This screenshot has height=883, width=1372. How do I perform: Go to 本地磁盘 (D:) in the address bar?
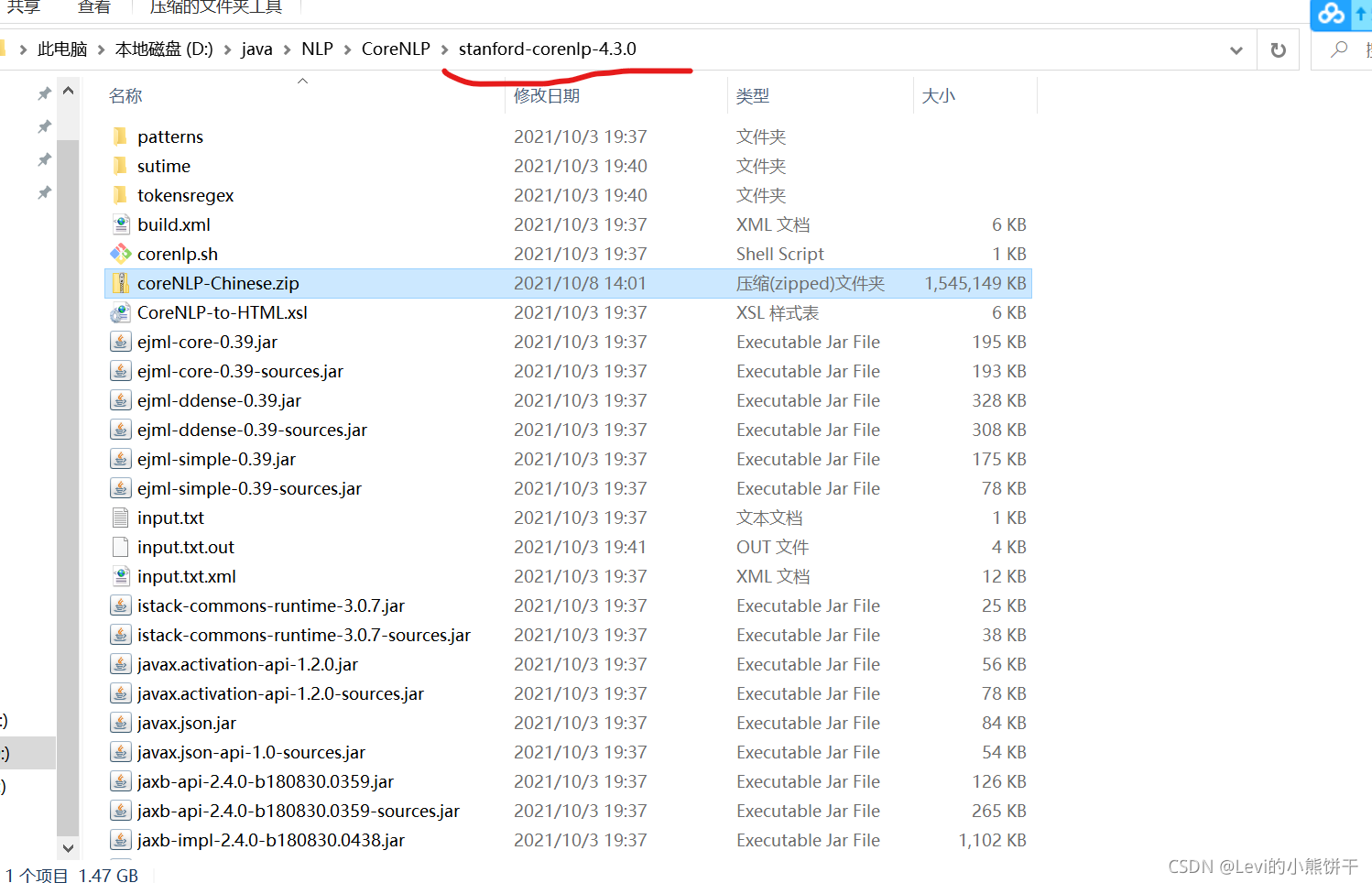point(164,49)
